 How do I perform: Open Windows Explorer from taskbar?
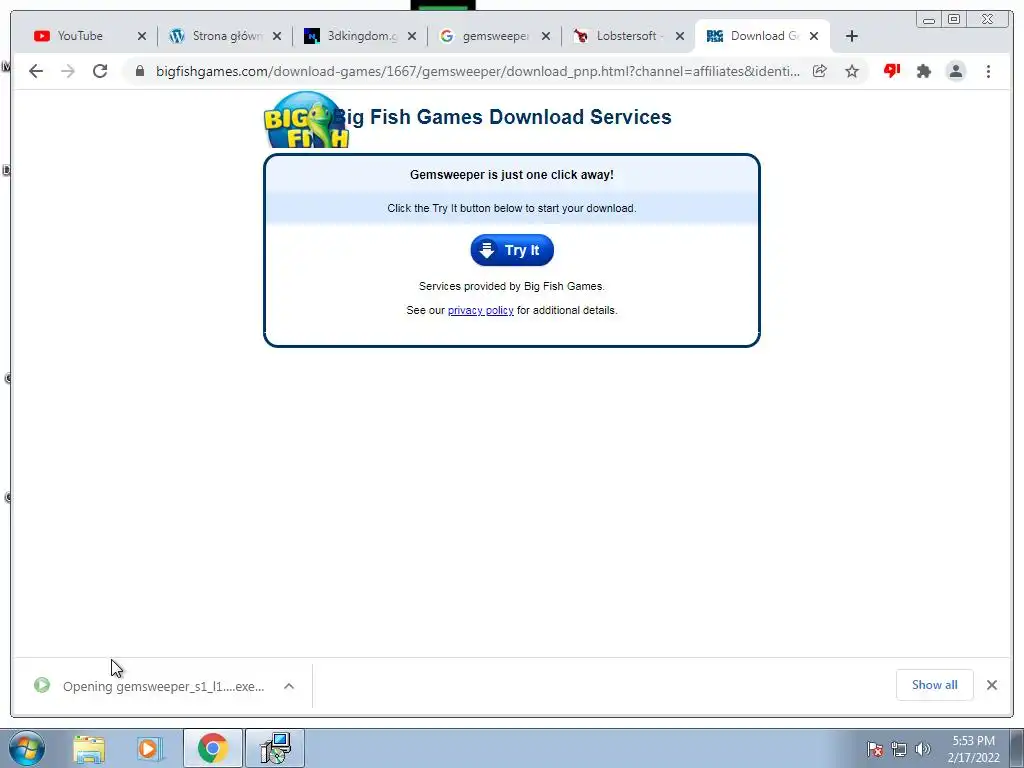89,749
